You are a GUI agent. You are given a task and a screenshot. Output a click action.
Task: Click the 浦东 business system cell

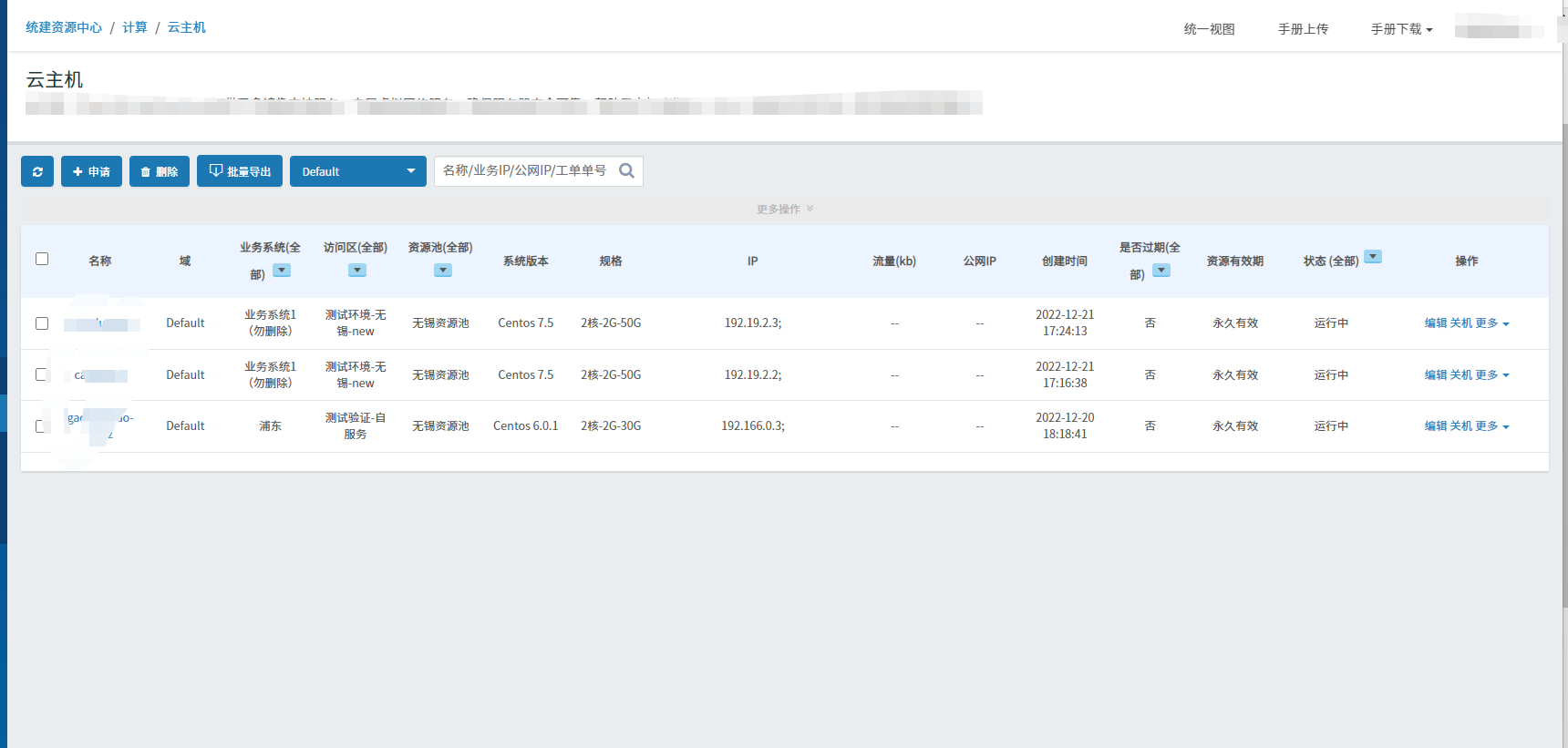(x=271, y=426)
